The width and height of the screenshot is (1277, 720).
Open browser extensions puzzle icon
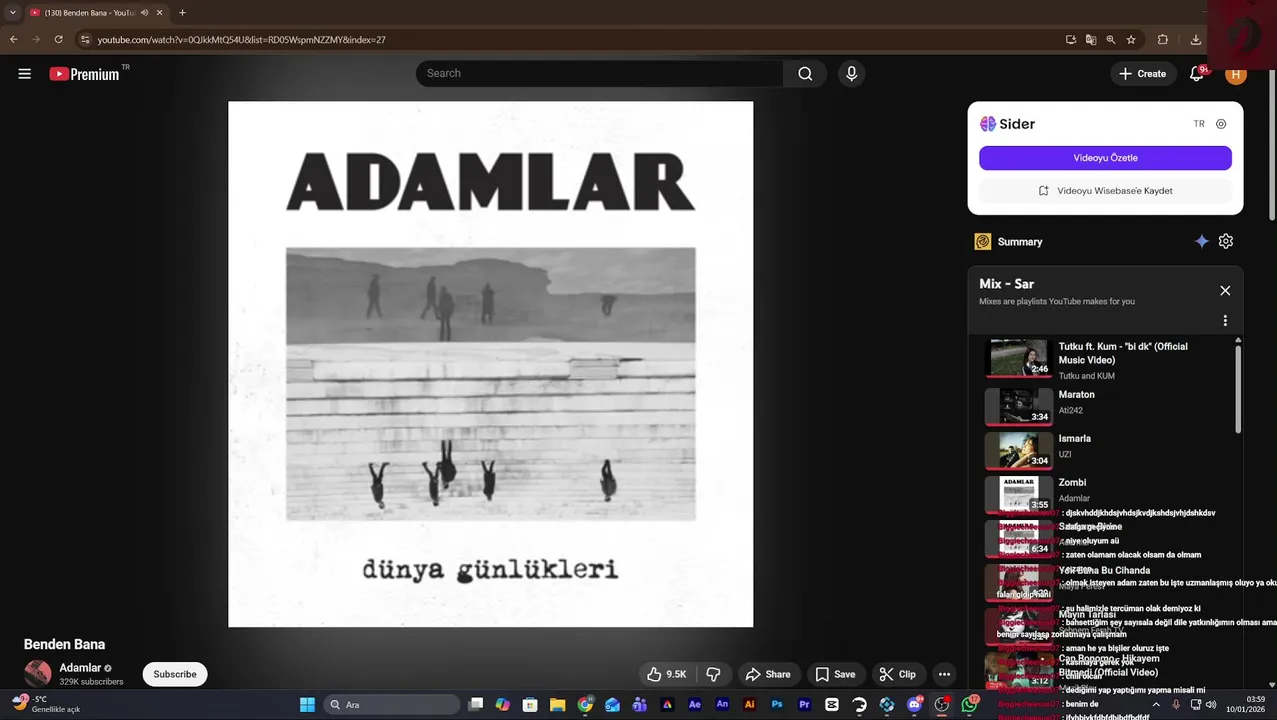click(1163, 40)
